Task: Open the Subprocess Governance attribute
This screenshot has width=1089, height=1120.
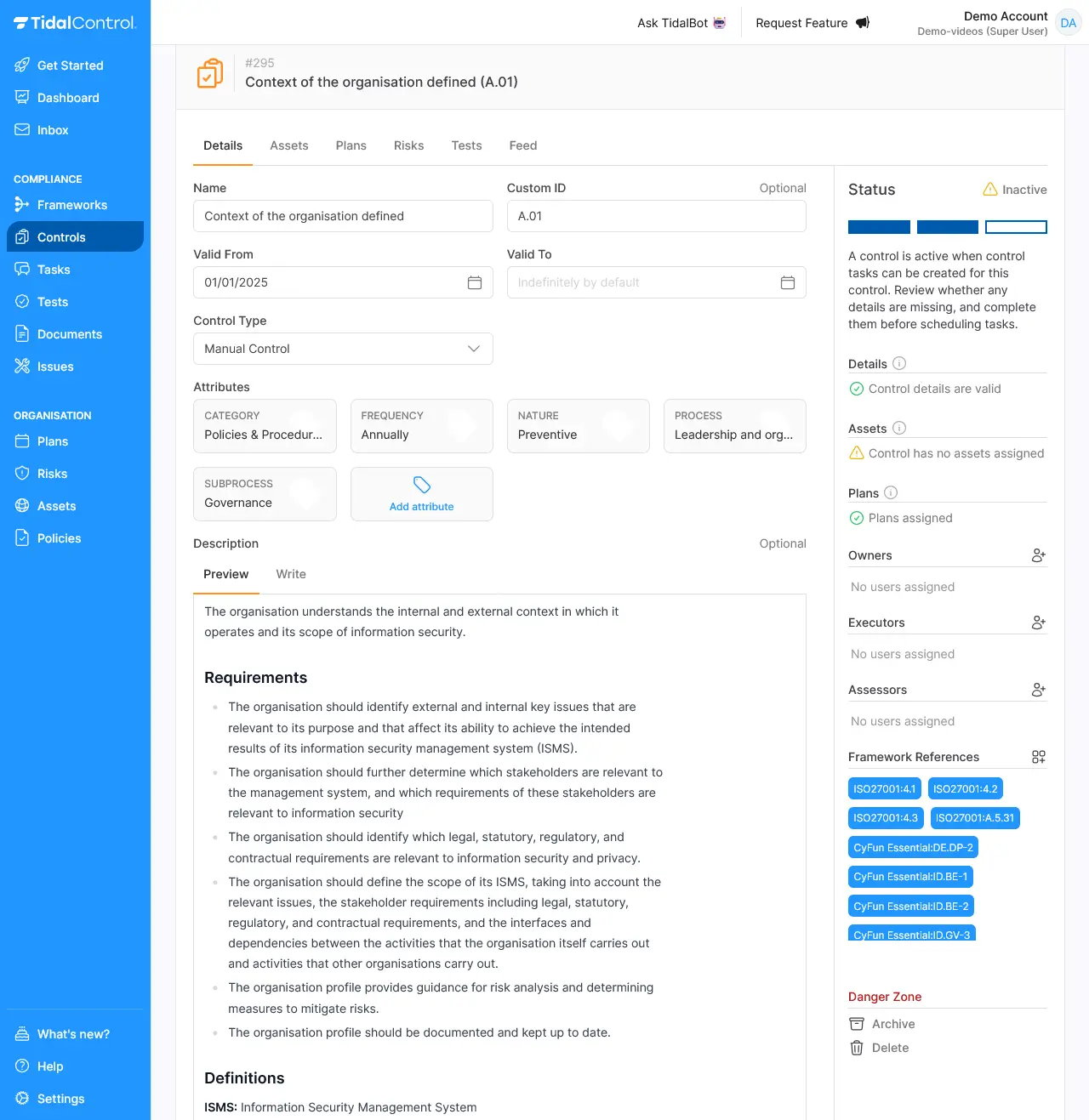Action: coord(265,494)
